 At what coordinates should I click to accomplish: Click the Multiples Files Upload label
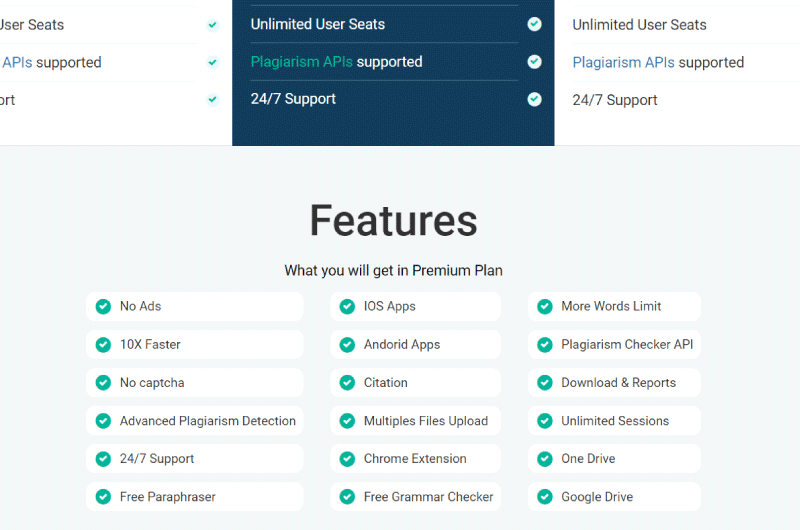(426, 421)
